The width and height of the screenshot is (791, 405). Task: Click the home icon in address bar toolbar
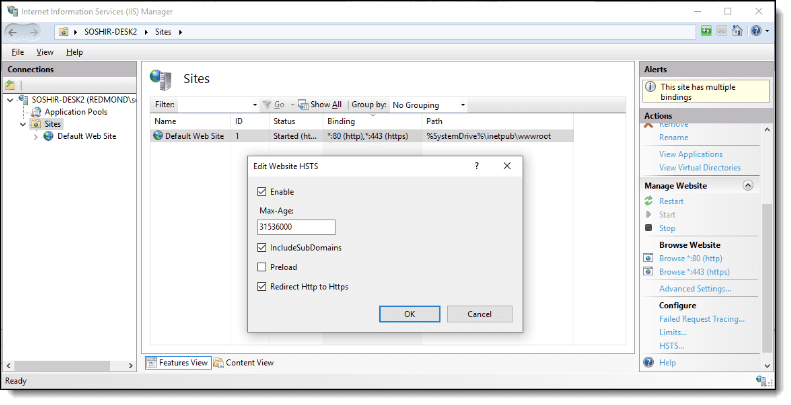coord(737,31)
